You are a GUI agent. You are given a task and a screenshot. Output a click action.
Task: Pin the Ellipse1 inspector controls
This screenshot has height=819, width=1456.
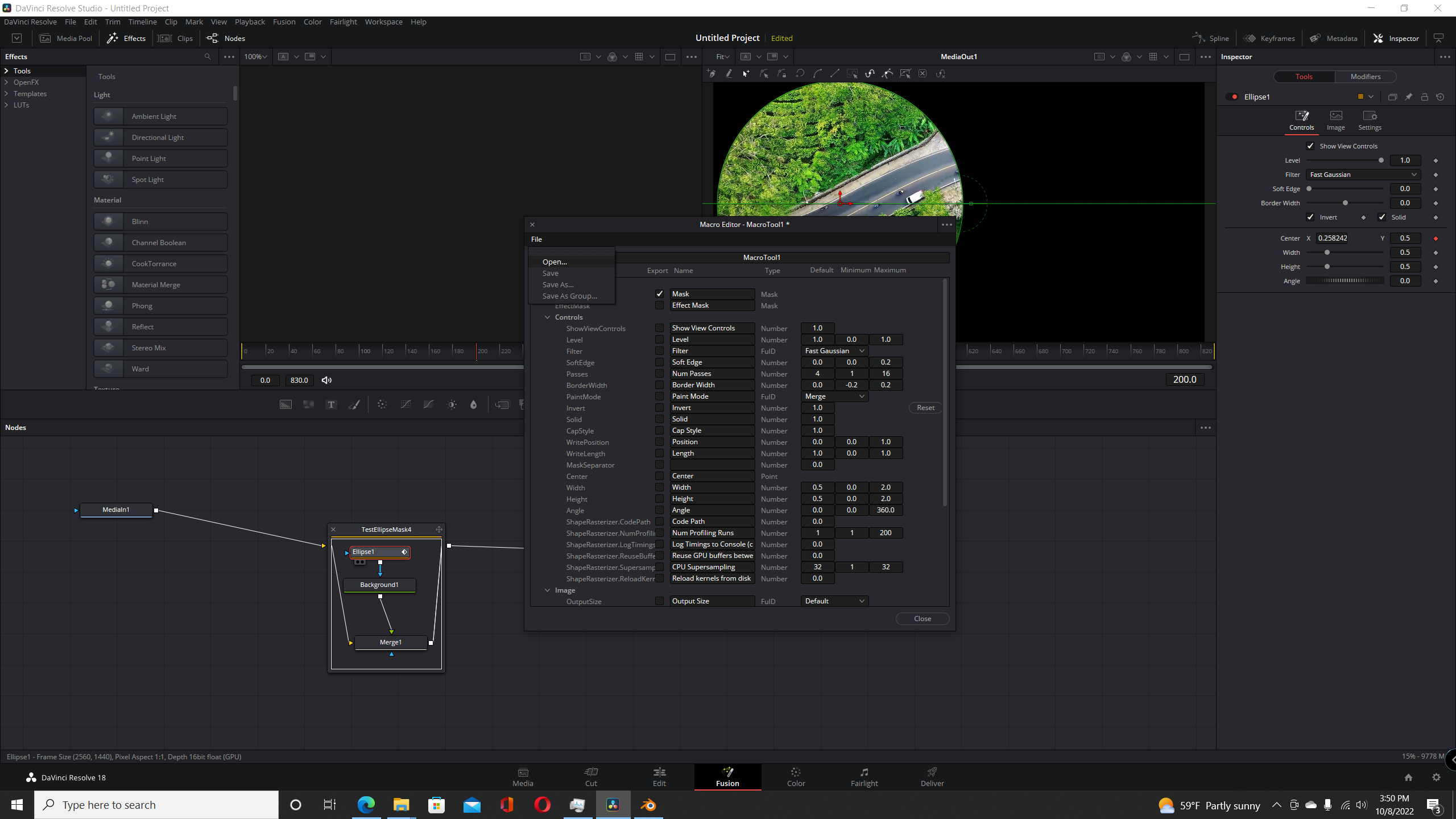point(1408,97)
